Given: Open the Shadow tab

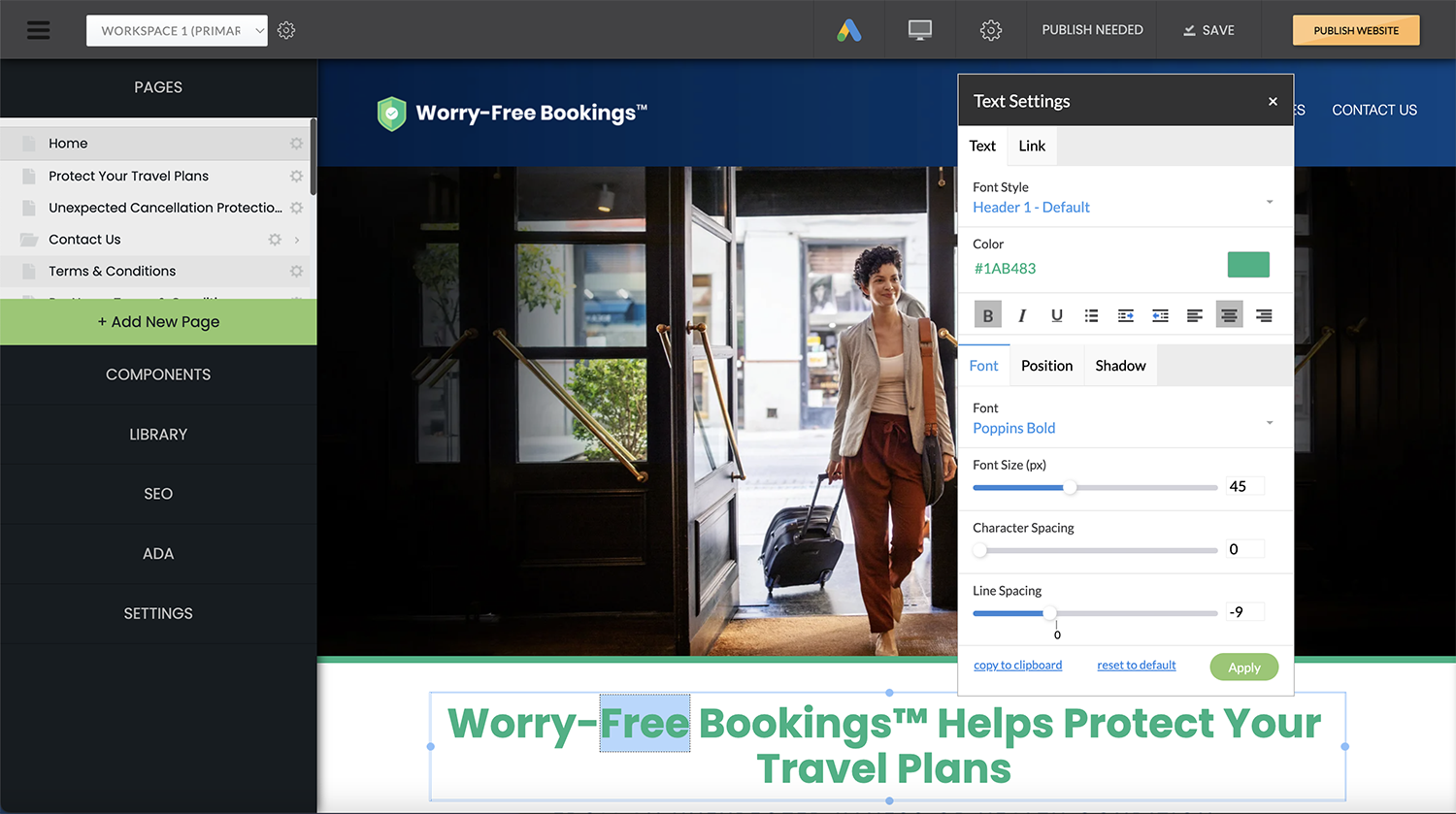Looking at the screenshot, I should 1120,366.
